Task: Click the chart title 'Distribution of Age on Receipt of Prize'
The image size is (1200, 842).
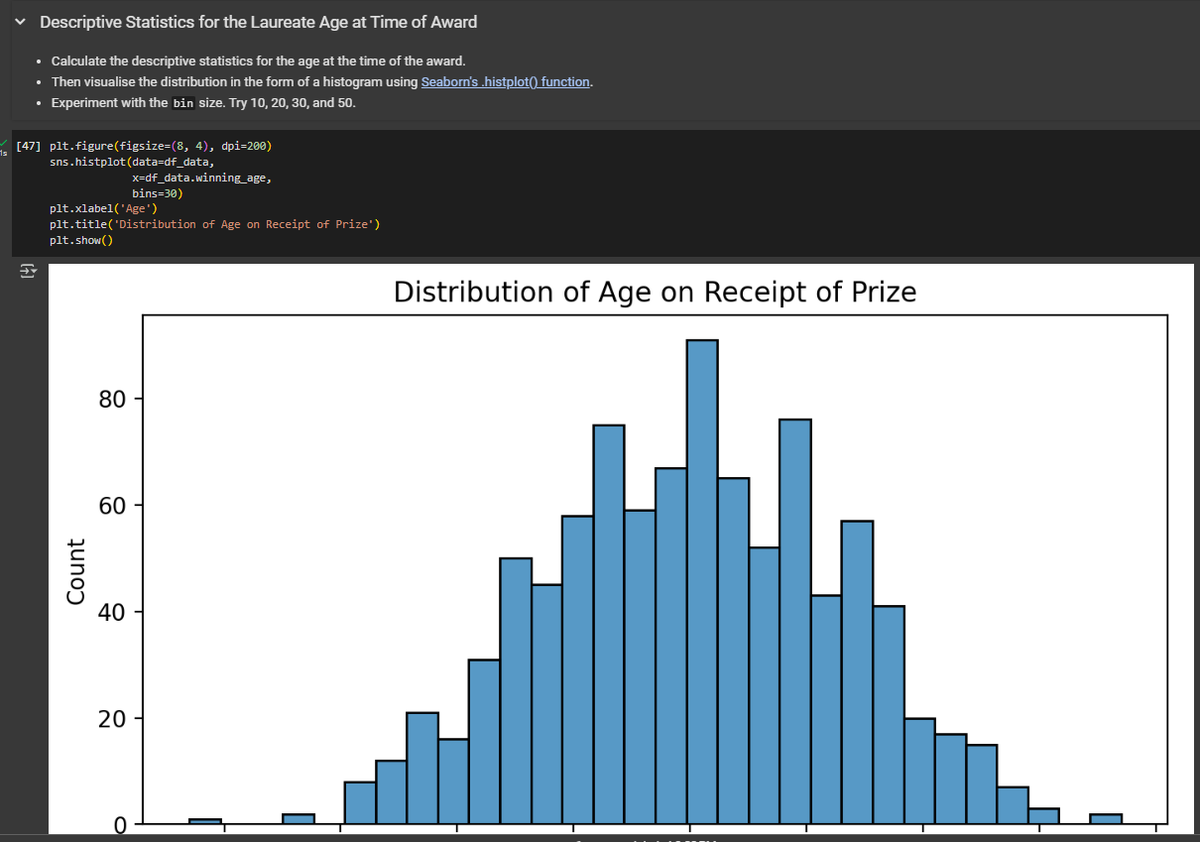Action: (x=655, y=292)
